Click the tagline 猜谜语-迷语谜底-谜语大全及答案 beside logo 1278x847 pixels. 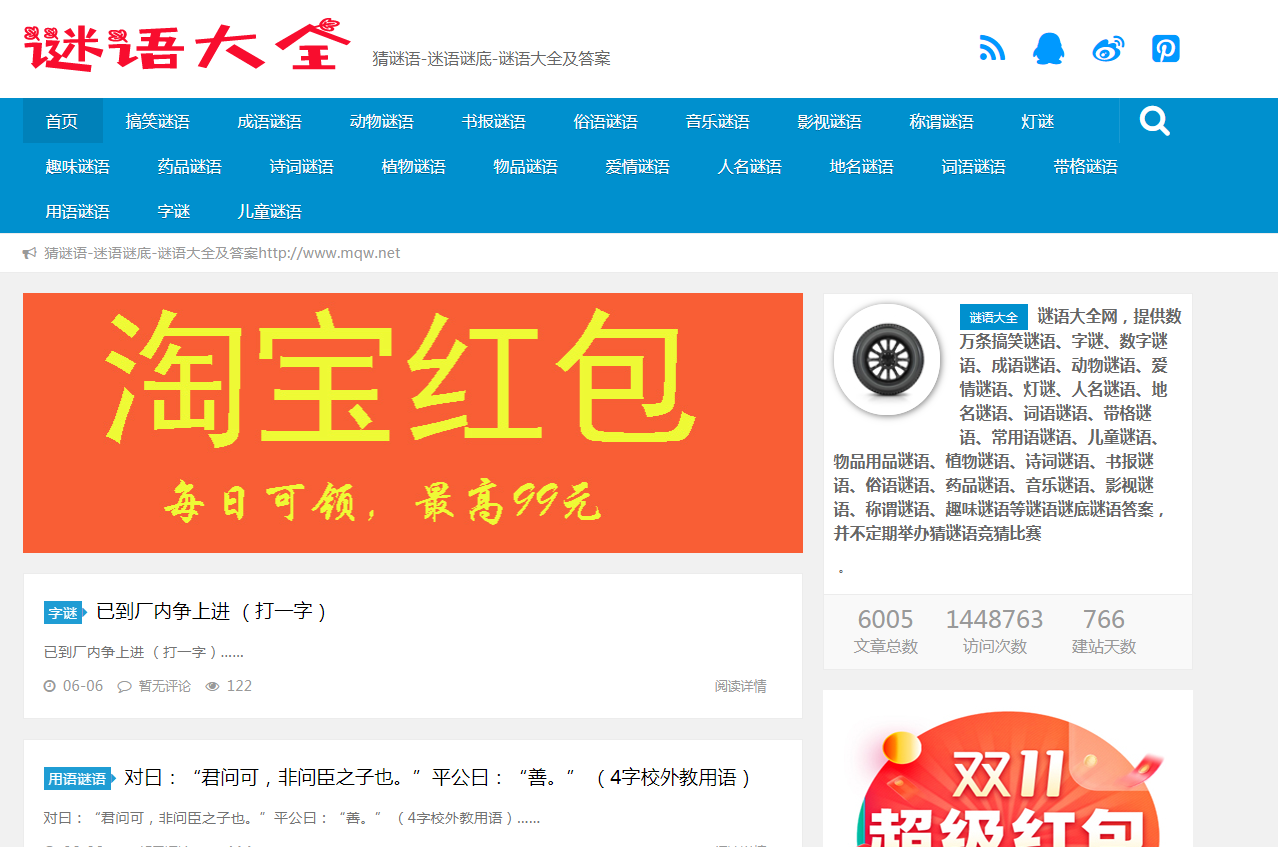[491, 59]
